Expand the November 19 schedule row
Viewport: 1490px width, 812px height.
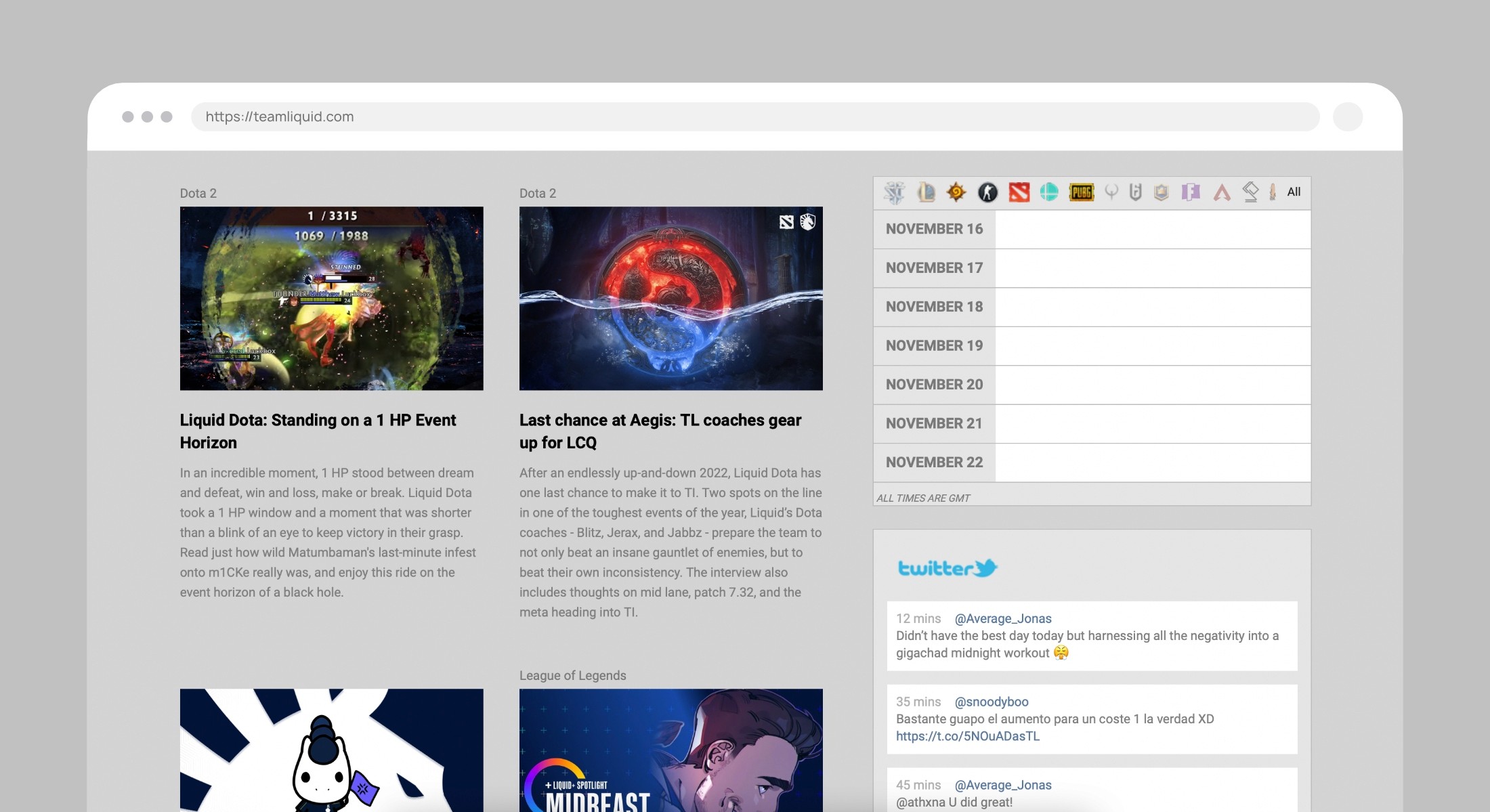click(934, 346)
